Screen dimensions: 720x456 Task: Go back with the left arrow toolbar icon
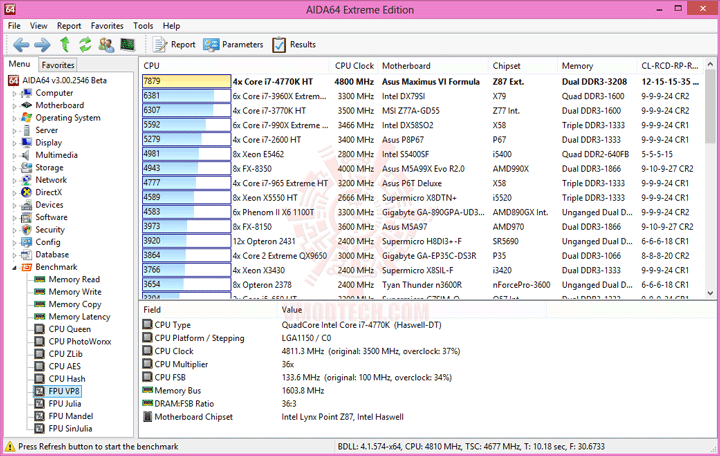pos(21,45)
